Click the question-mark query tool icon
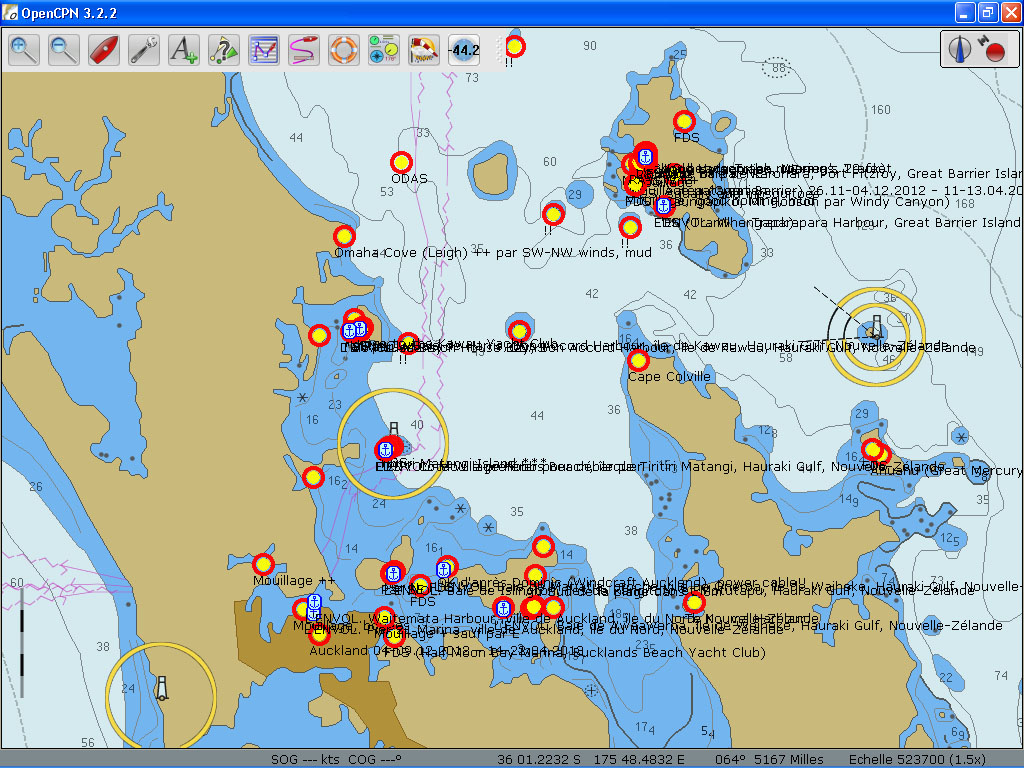The width and height of the screenshot is (1024, 768). 223,50
